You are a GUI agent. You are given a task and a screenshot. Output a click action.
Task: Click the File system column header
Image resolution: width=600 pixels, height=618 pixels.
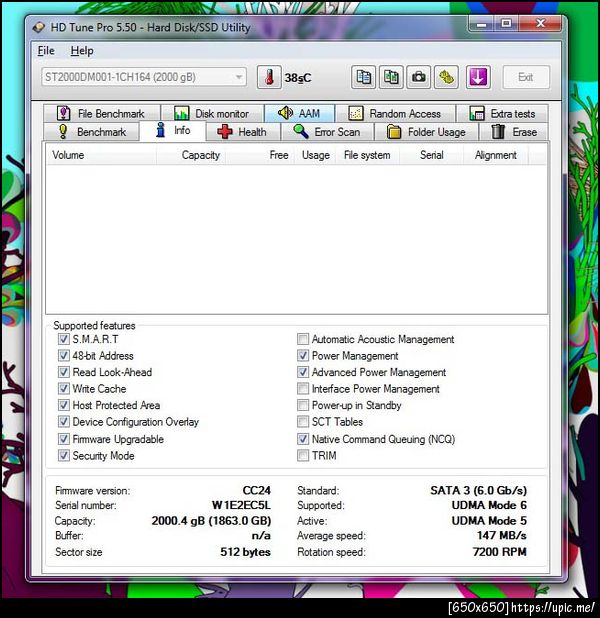pos(368,155)
